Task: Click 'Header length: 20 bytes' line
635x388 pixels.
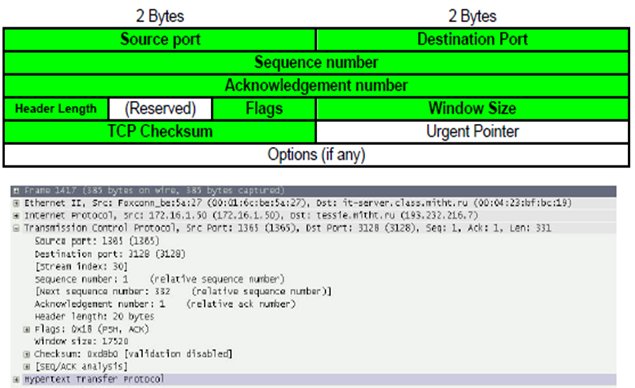Action: pos(94,317)
